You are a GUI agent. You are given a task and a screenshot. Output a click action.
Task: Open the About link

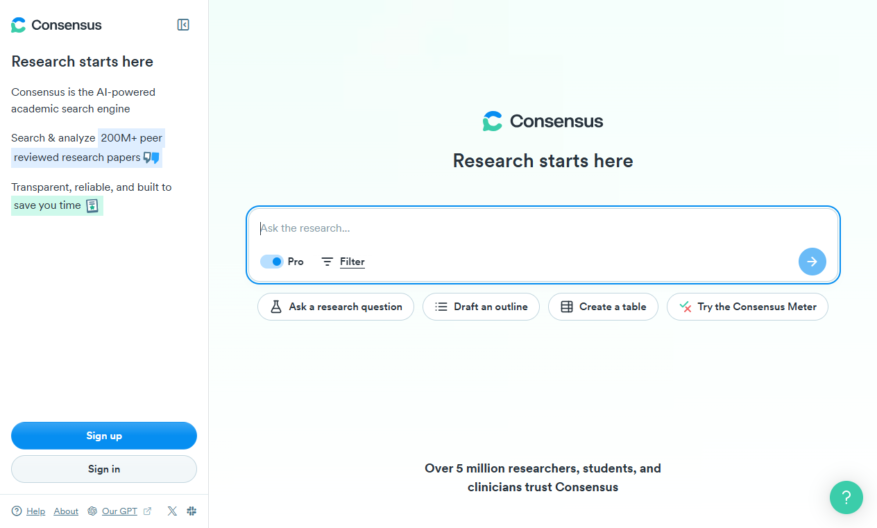coord(66,511)
